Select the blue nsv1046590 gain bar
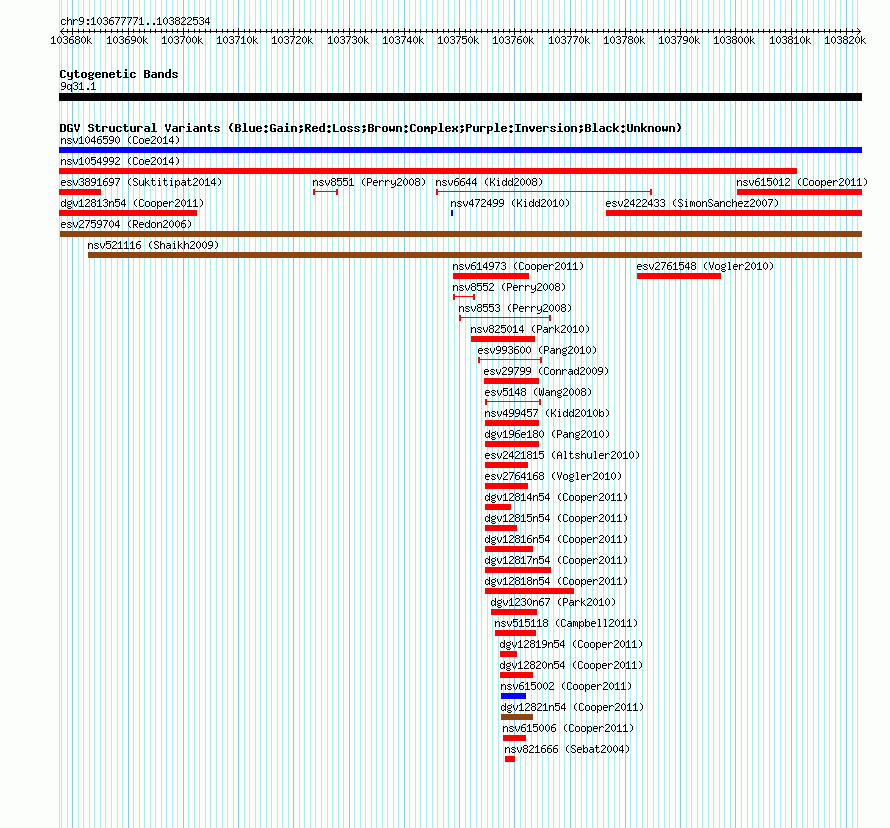 [460, 150]
